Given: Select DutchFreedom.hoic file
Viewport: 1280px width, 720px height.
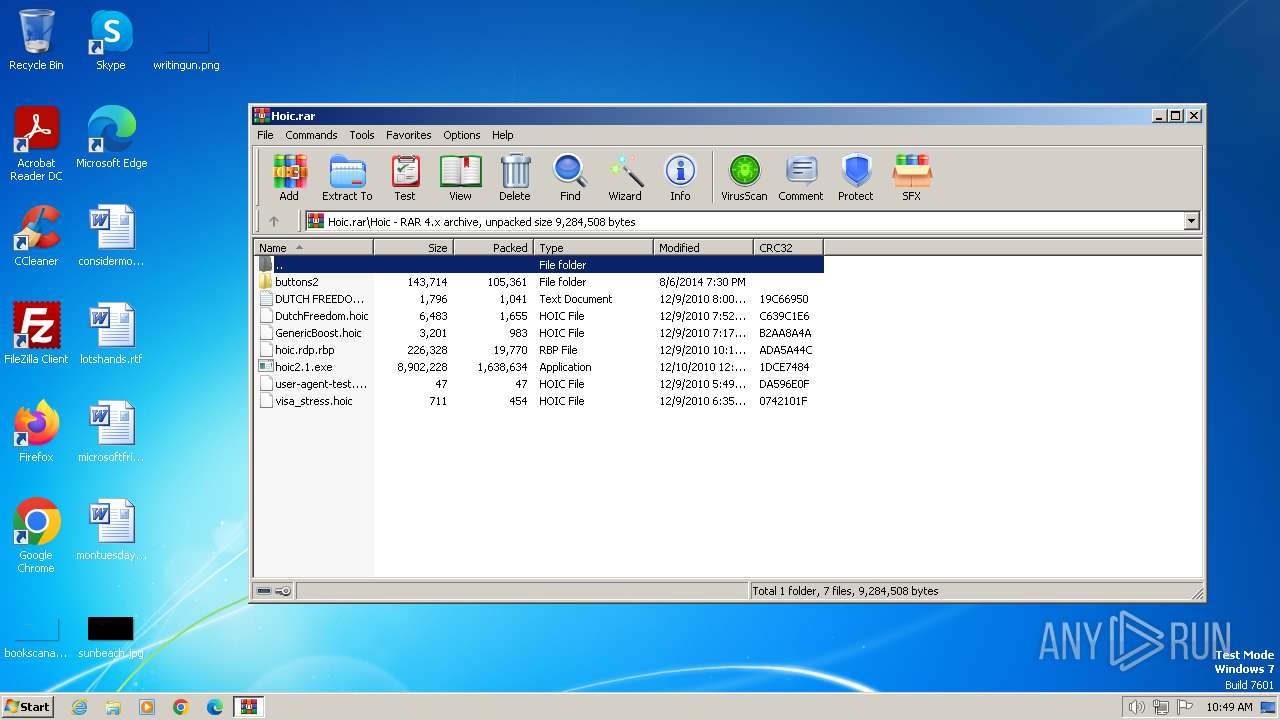Looking at the screenshot, I should click(539, 316).
